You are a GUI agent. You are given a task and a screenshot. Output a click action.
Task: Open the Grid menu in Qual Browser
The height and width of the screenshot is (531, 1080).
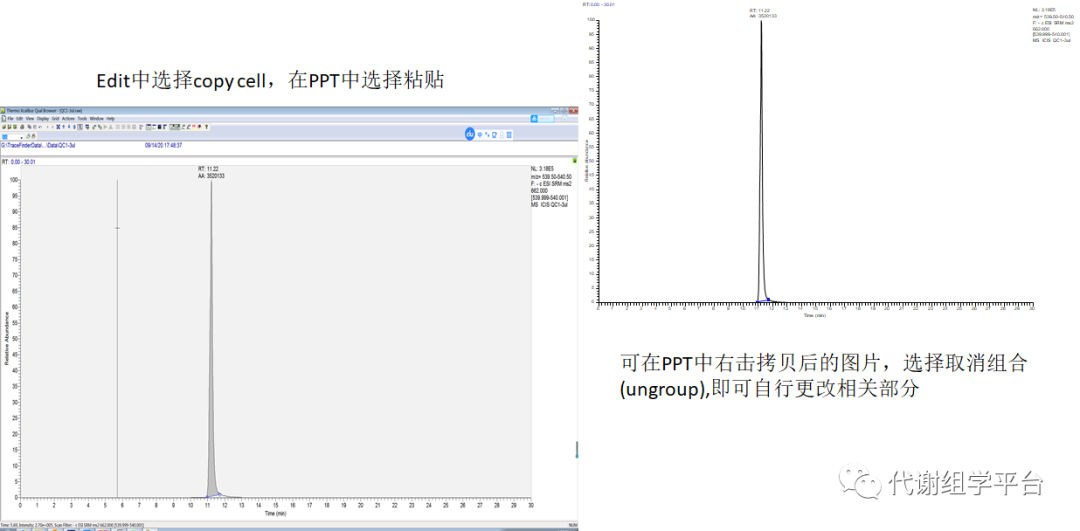[55, 118]
